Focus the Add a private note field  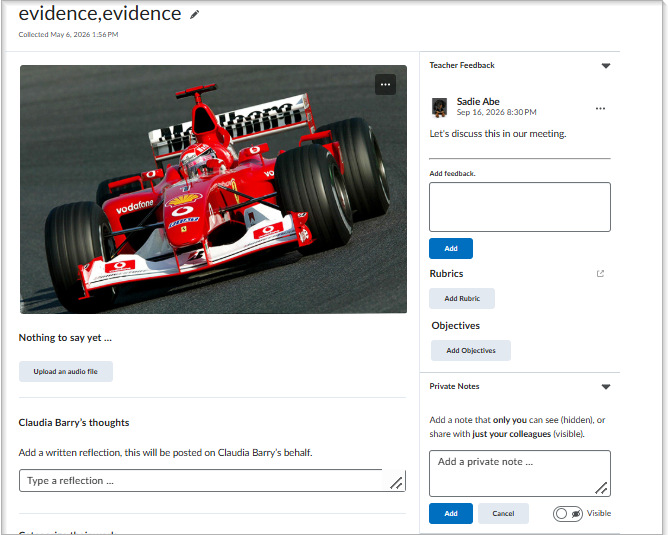point(520,473)
